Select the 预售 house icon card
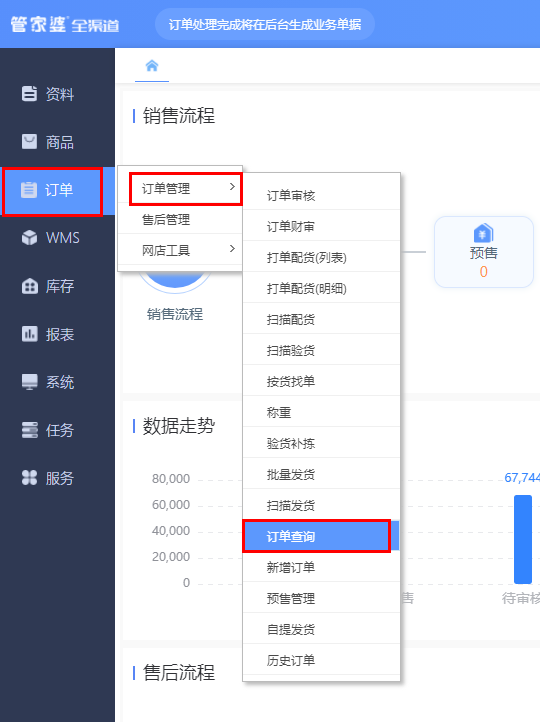This screenshot has height=722, width=540. (x=483, y=252)
